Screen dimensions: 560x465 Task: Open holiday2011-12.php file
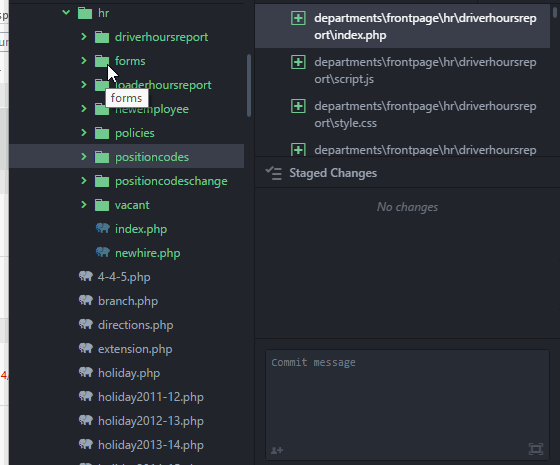pos(151,397)
